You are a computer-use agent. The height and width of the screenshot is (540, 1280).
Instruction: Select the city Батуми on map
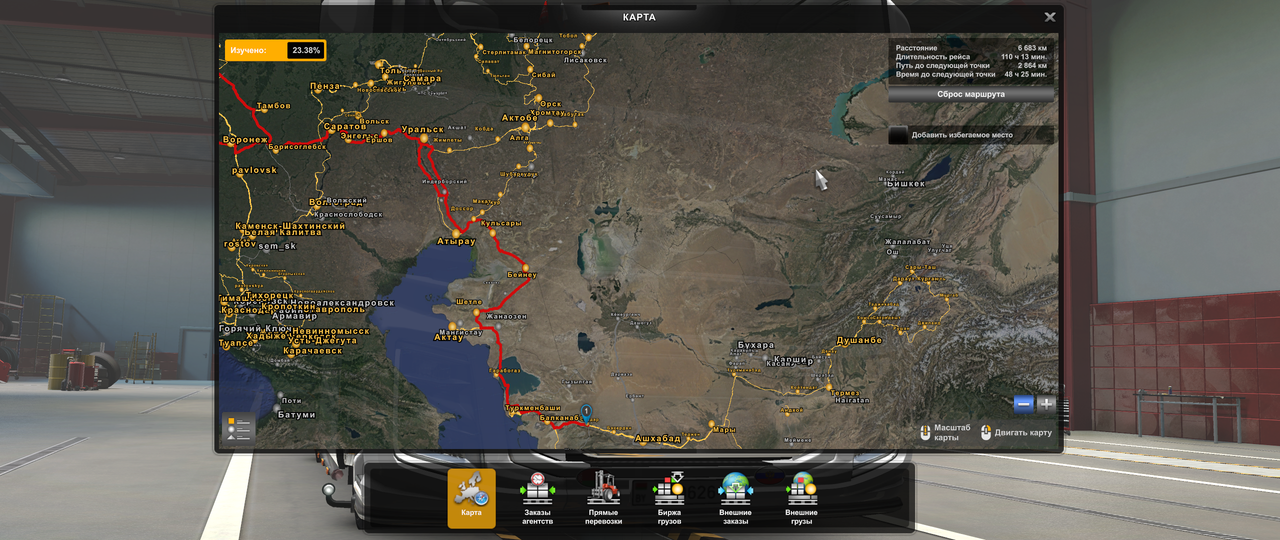click(295, 415)
